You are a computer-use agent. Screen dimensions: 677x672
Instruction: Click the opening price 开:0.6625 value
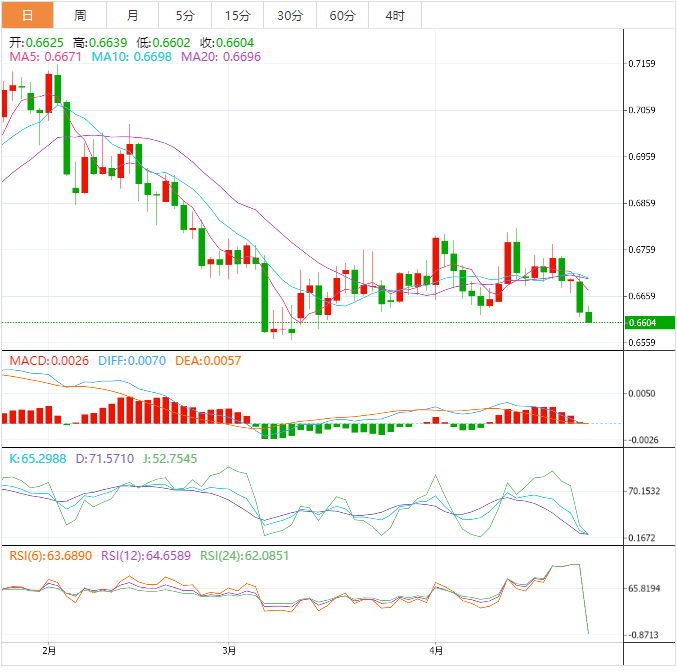(x=36, y=43)
